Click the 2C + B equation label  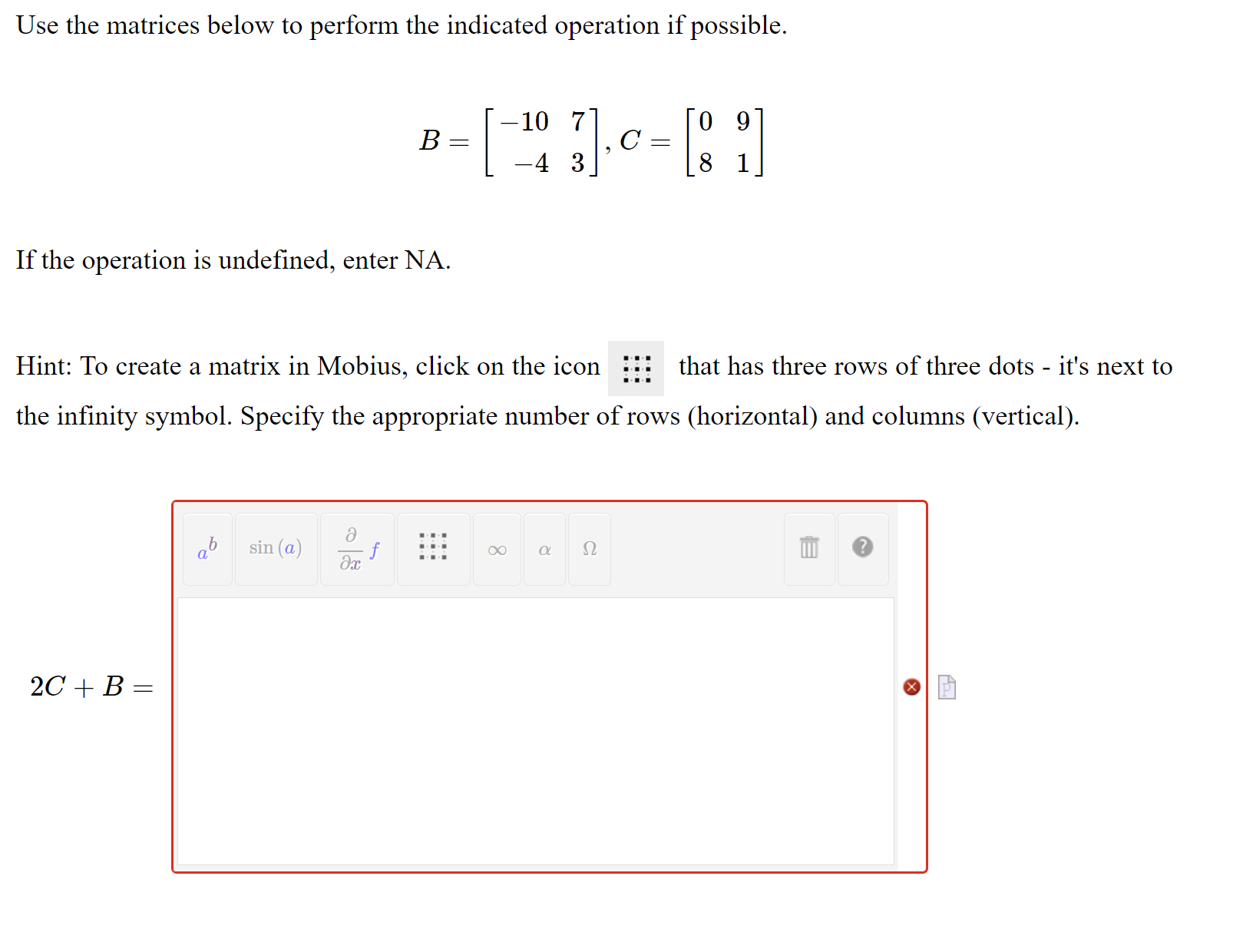[x=92, y=687]
